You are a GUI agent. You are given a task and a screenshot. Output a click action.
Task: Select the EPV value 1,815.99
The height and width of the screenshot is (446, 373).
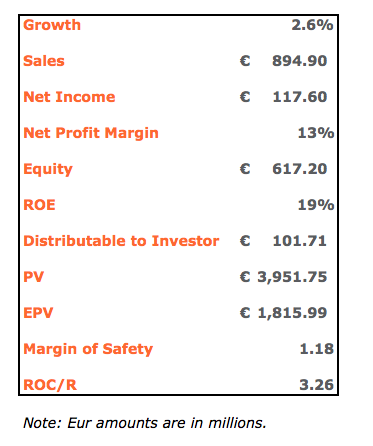click(x=292, y=313)
